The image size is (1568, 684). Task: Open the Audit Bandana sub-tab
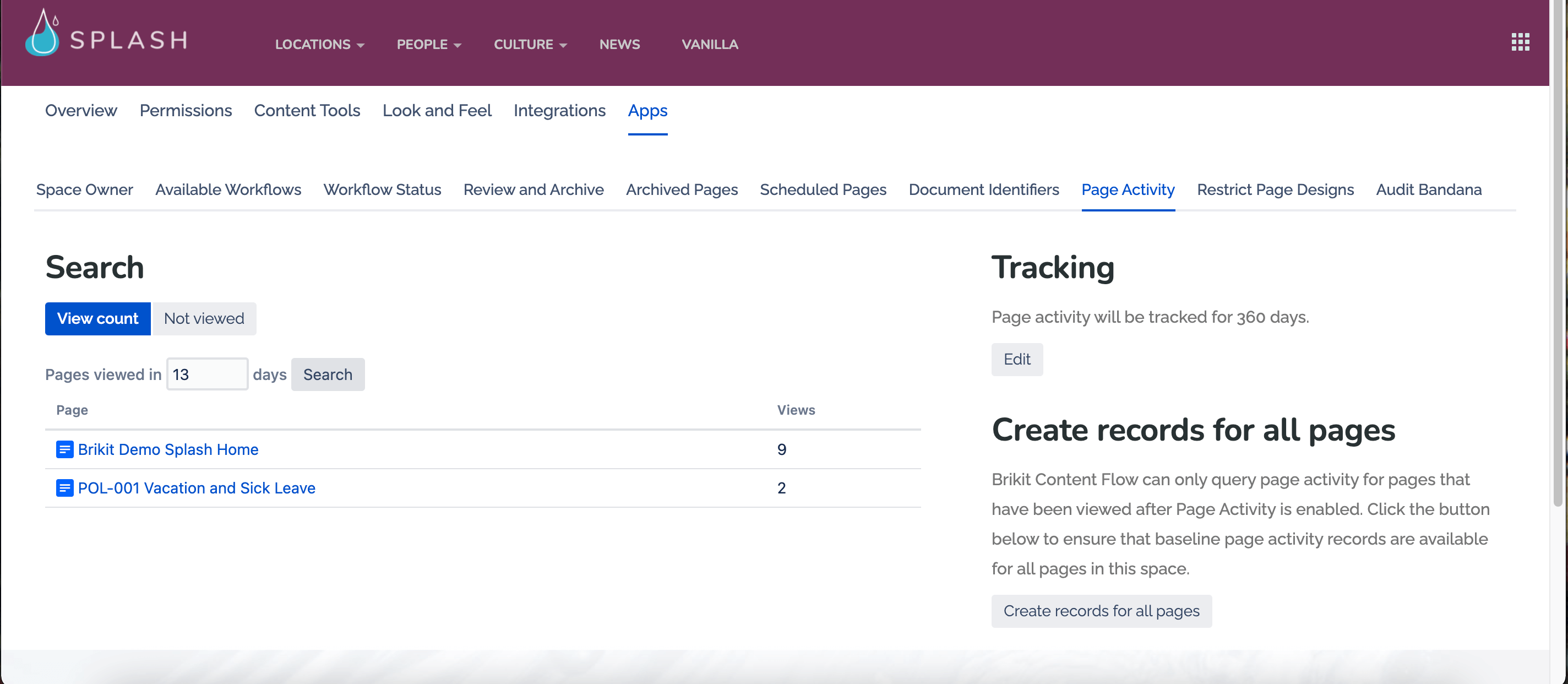[x=1429, y=189]
